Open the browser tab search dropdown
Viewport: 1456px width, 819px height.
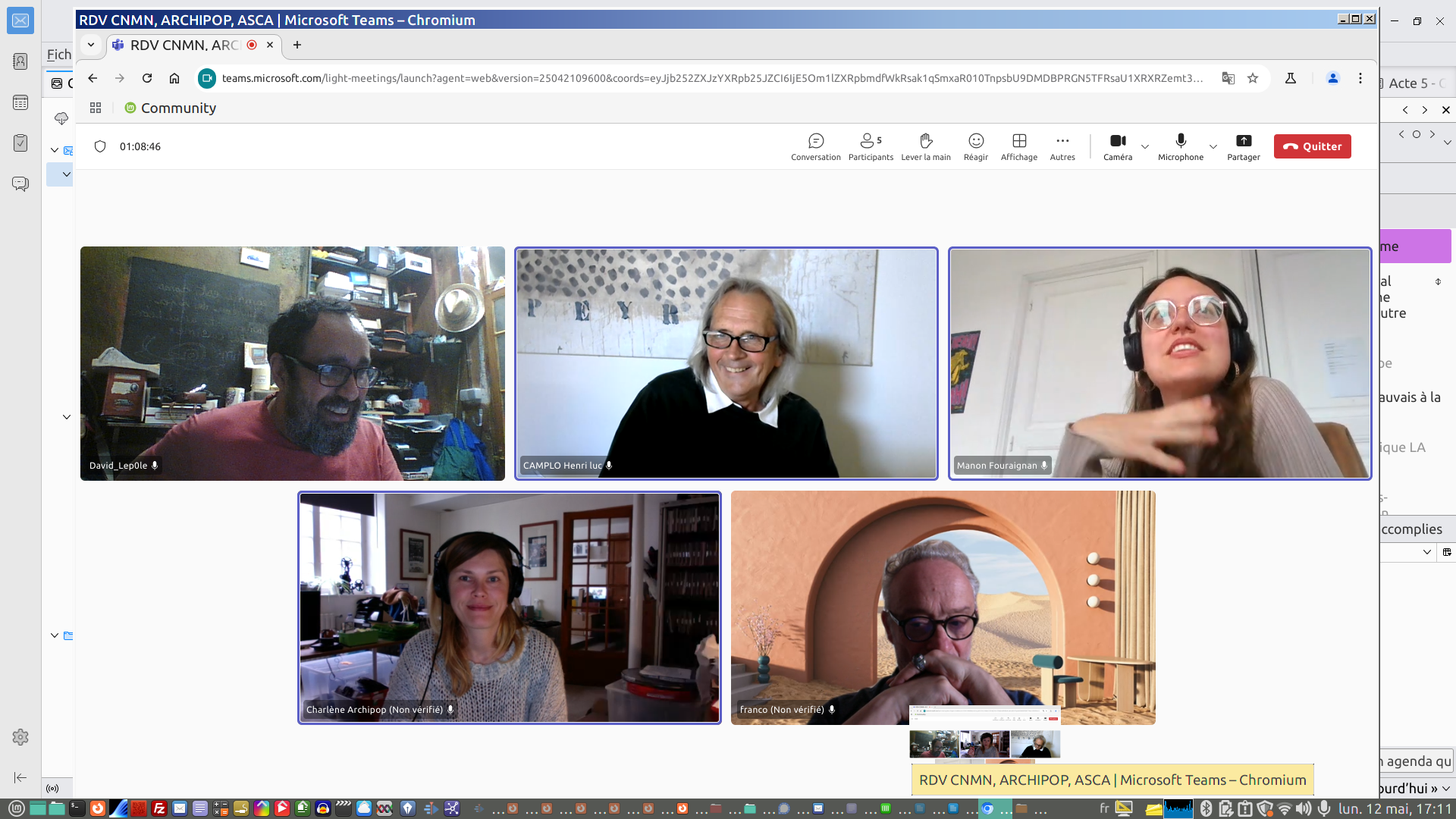click(91, 45)
